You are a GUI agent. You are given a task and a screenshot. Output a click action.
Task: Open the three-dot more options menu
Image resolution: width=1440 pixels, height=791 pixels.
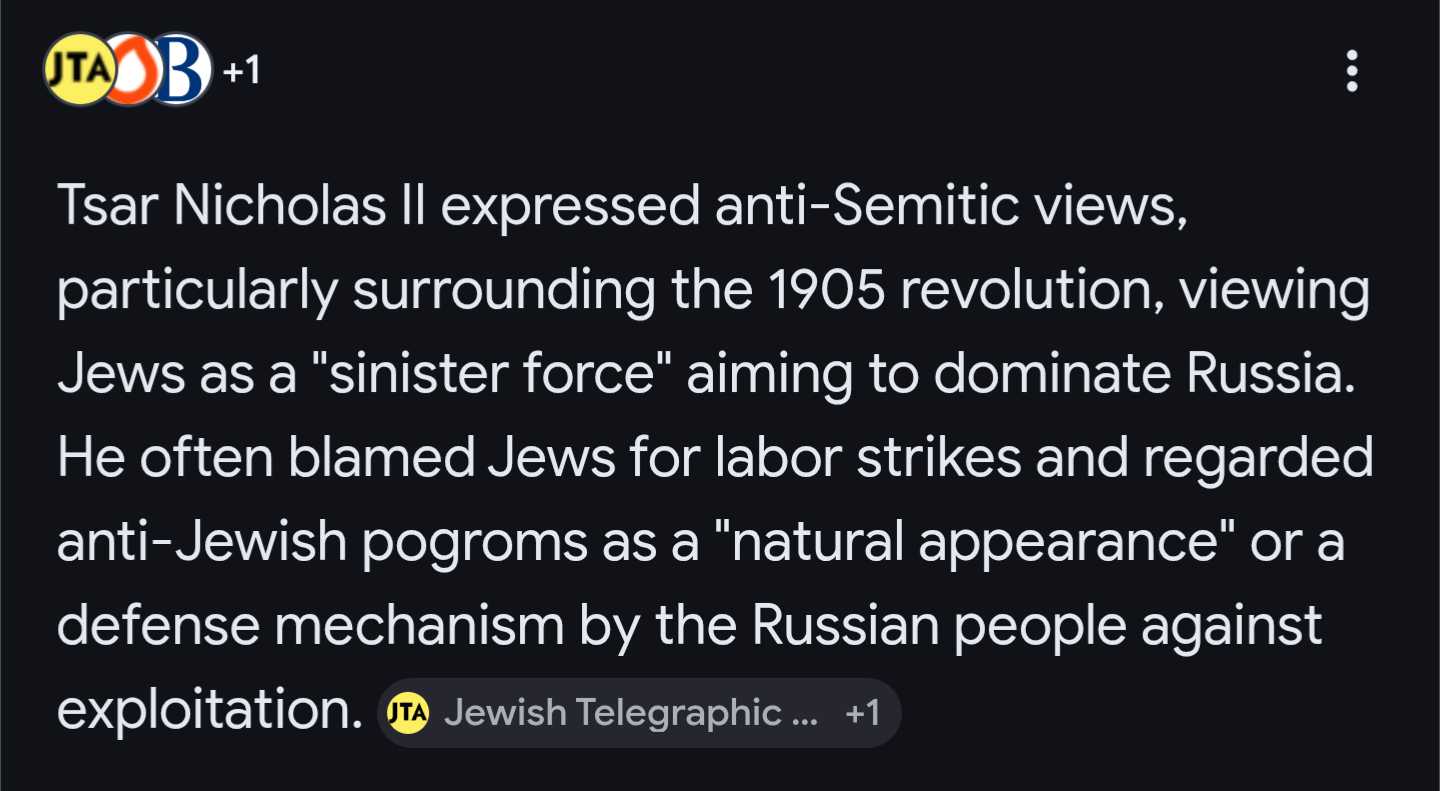click(x=1352, y=71)
